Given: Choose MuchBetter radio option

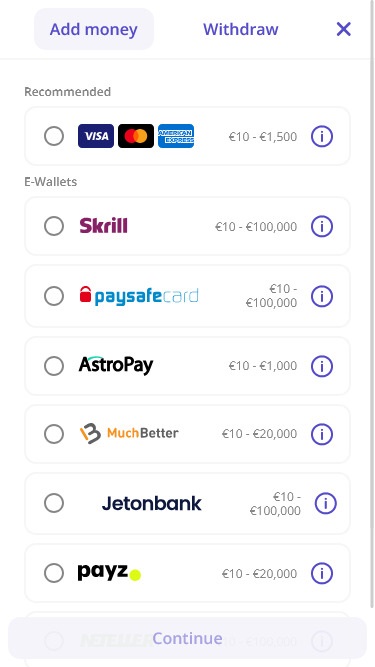Looking at the screenshot, I should (54, 434).
